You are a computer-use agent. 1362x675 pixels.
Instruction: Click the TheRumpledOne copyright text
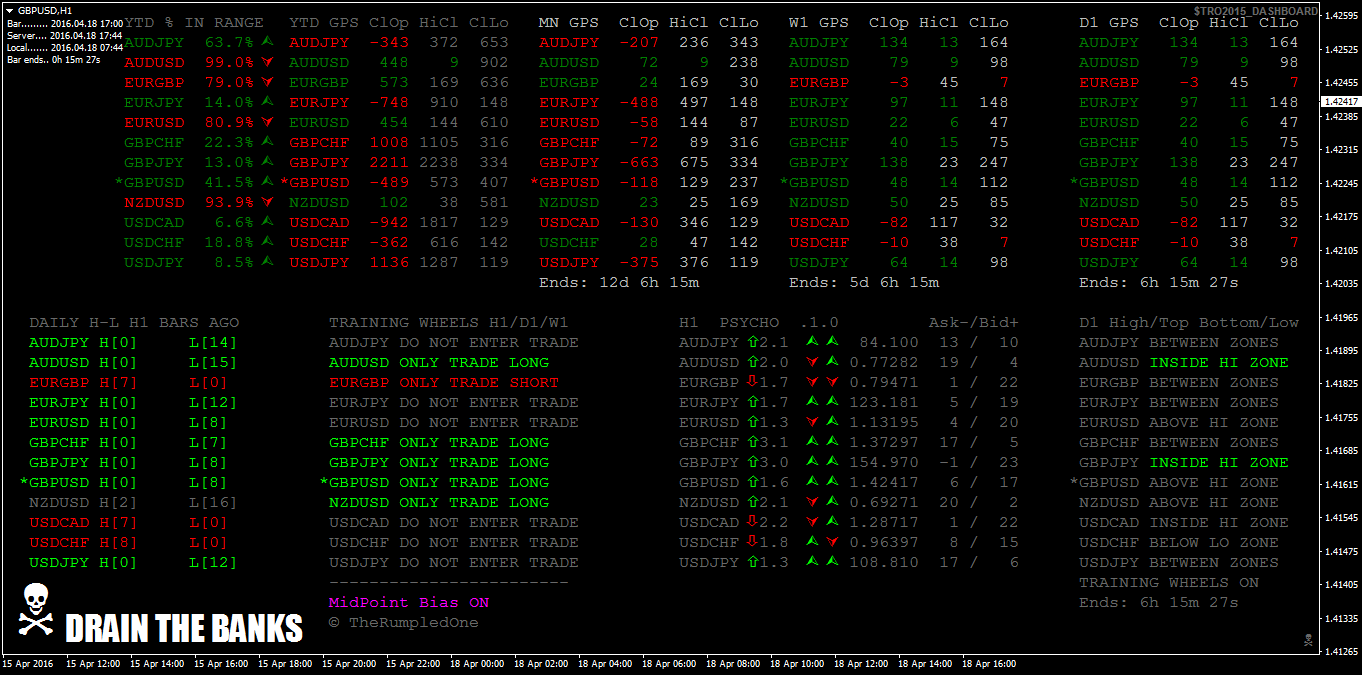click(403, 623)
